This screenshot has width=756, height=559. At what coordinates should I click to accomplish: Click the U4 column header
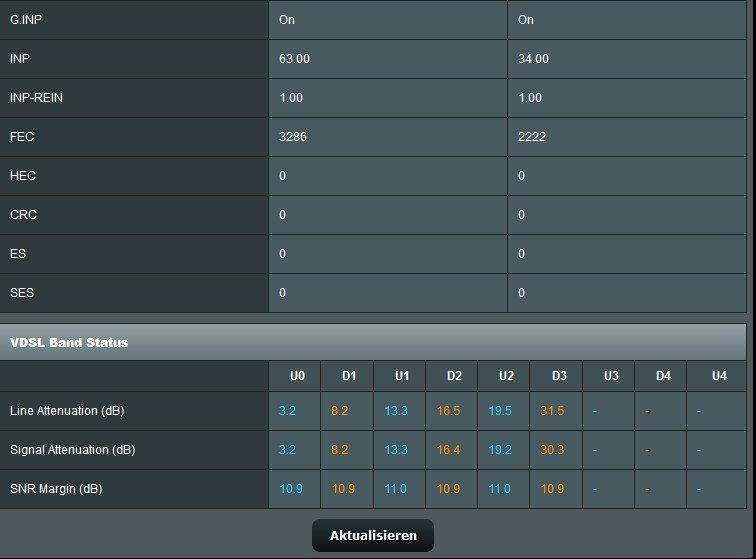(719, 376)
